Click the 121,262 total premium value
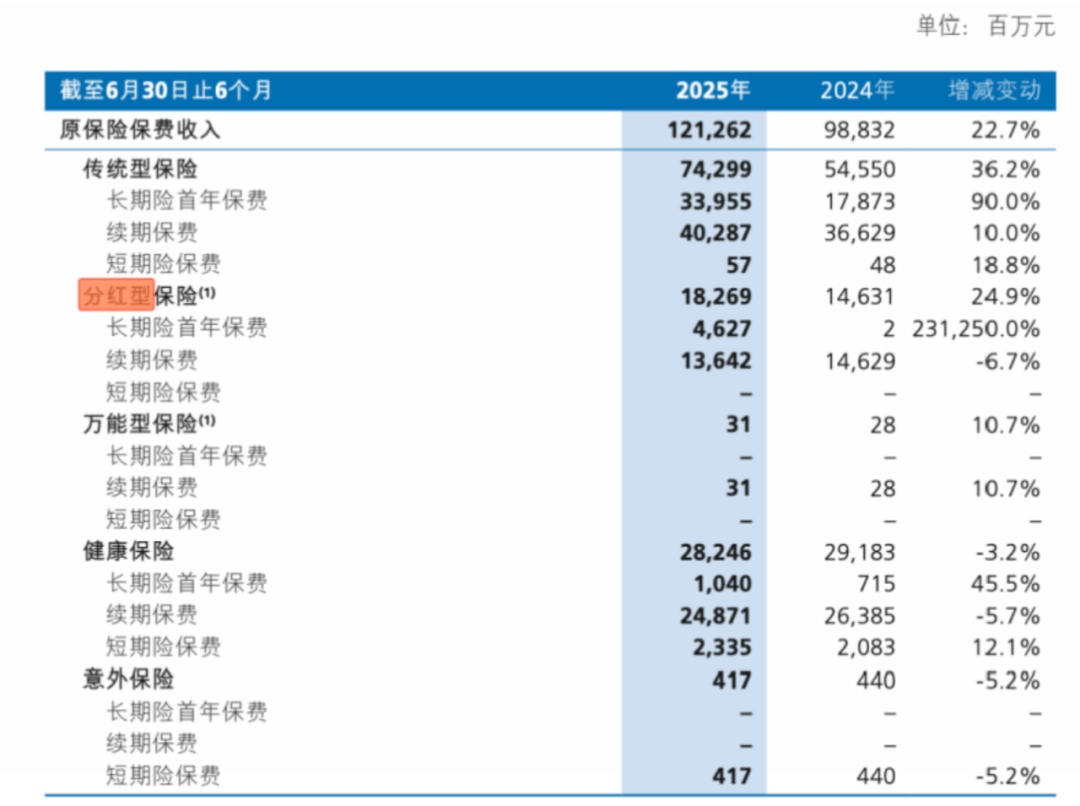Screen dimensions: 1080x806 point(709,129)
